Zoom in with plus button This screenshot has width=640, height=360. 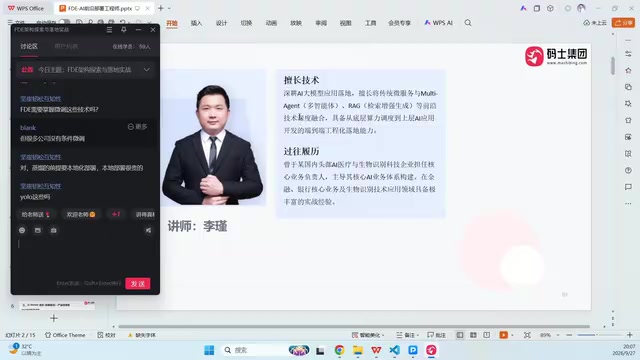coord(629,335)
